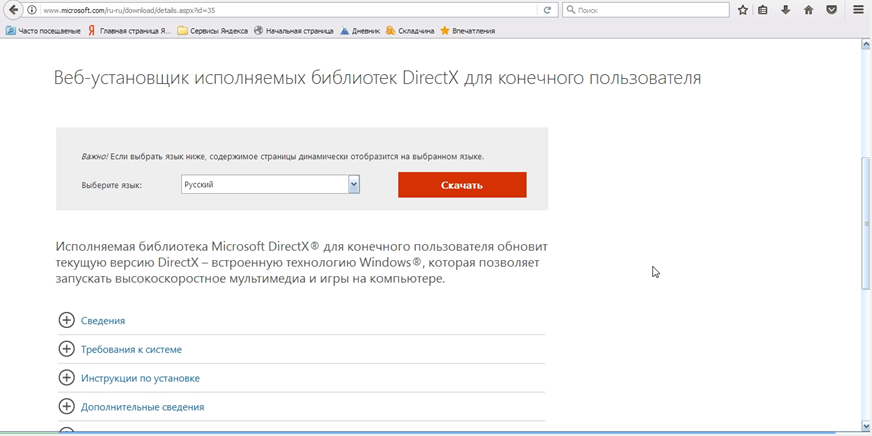The height and width of the screenshot is (436, 872).
Task: Reload the page with the refresh icon
Action: [x=547, y=10]
